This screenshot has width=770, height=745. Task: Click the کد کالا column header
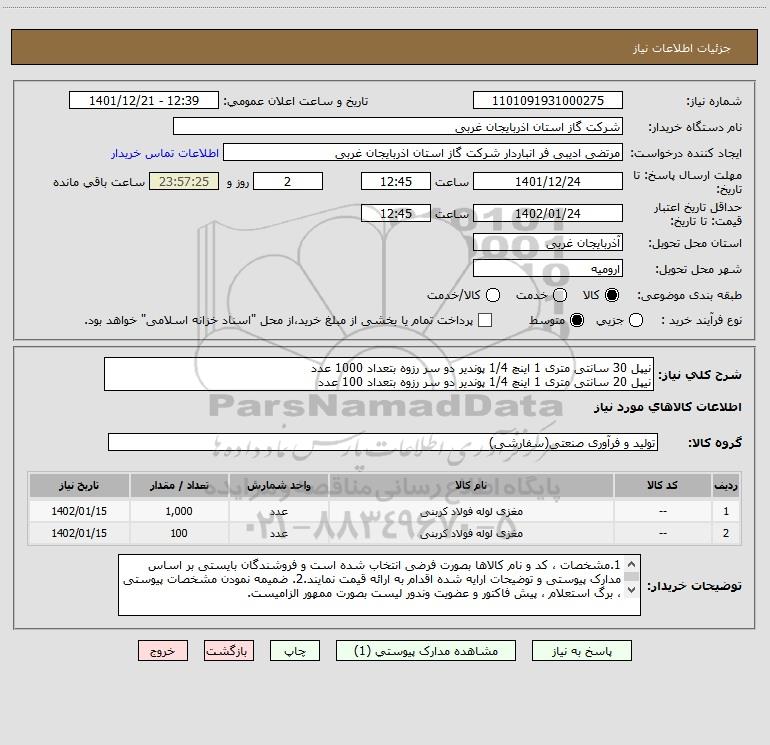click(662, 485)
